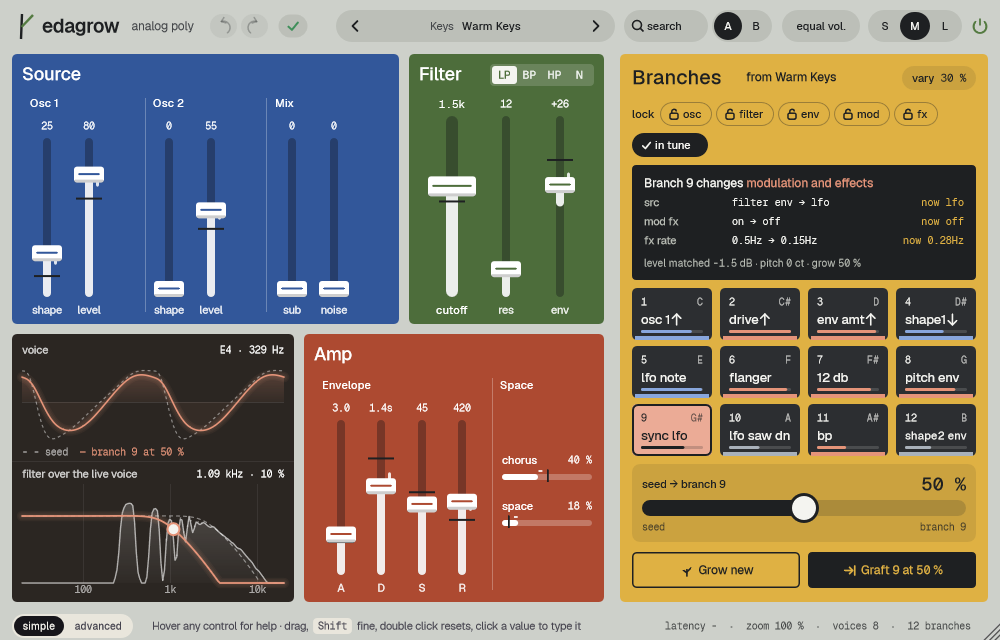Toggle the in tune option
This screenshot has width=1000, height=640.
point(670,145)
